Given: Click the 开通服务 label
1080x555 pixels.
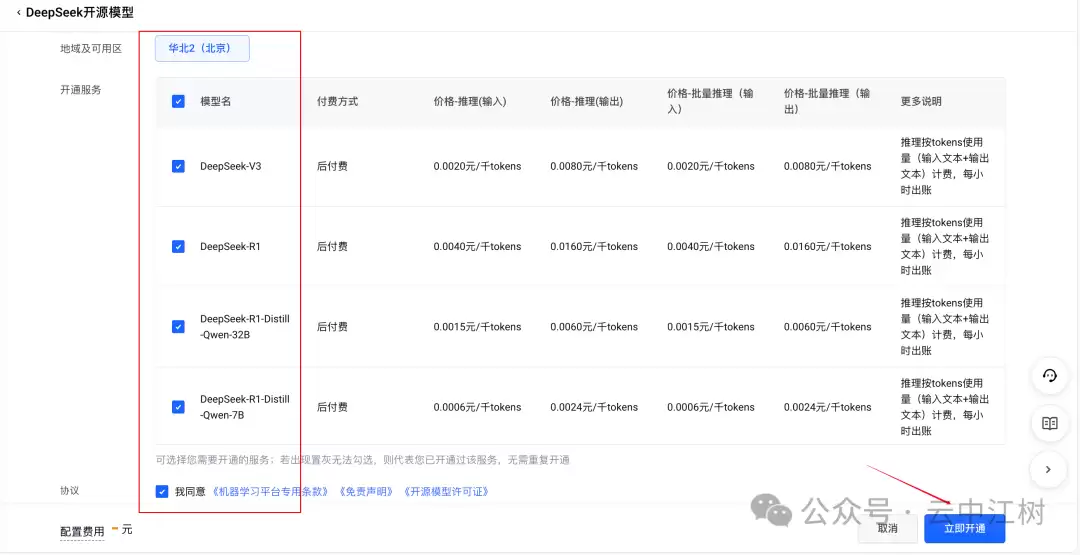Looking at the screenshot, I should click(81, 90).
